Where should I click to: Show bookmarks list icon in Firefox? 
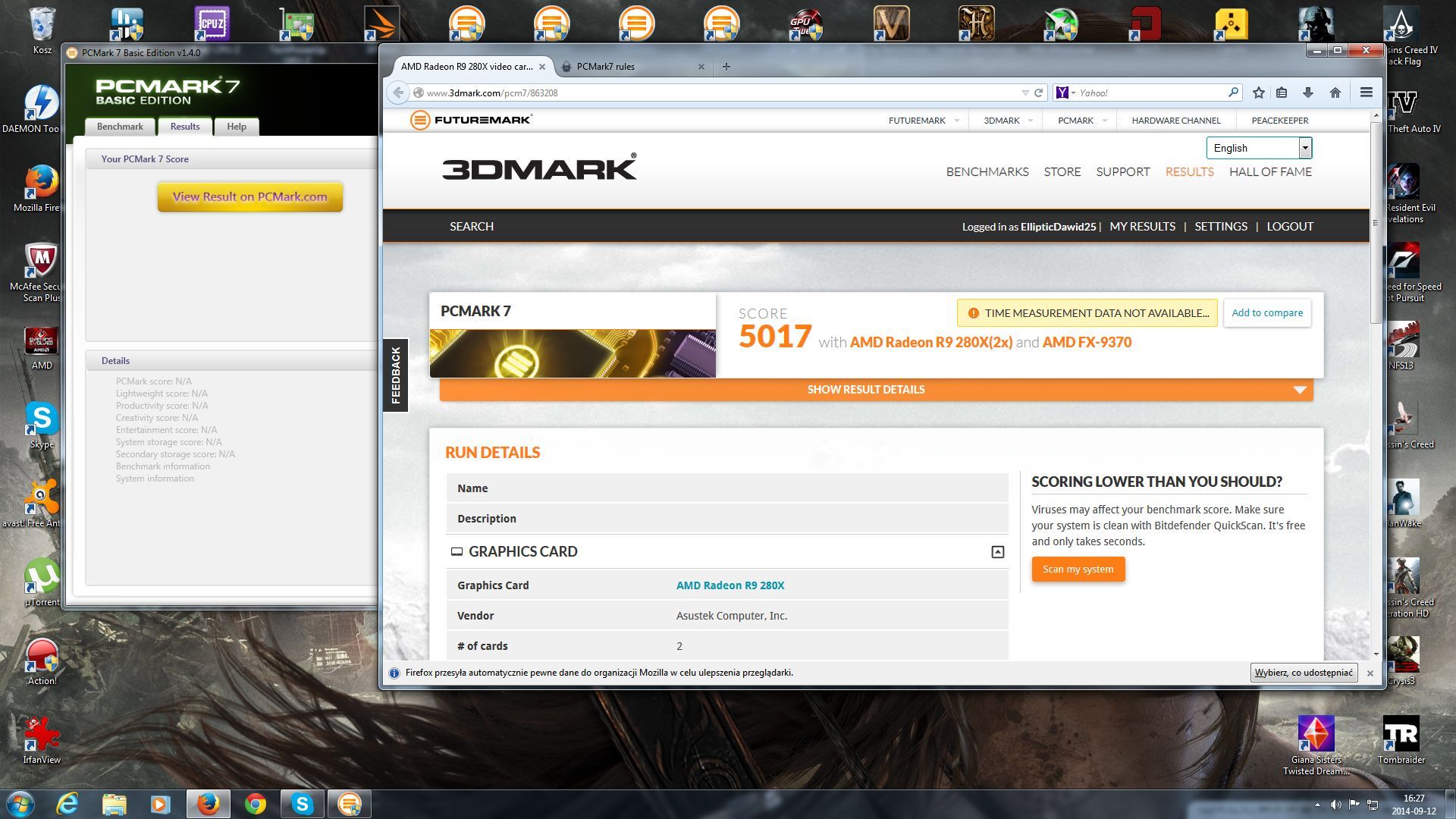[1282, 93]
